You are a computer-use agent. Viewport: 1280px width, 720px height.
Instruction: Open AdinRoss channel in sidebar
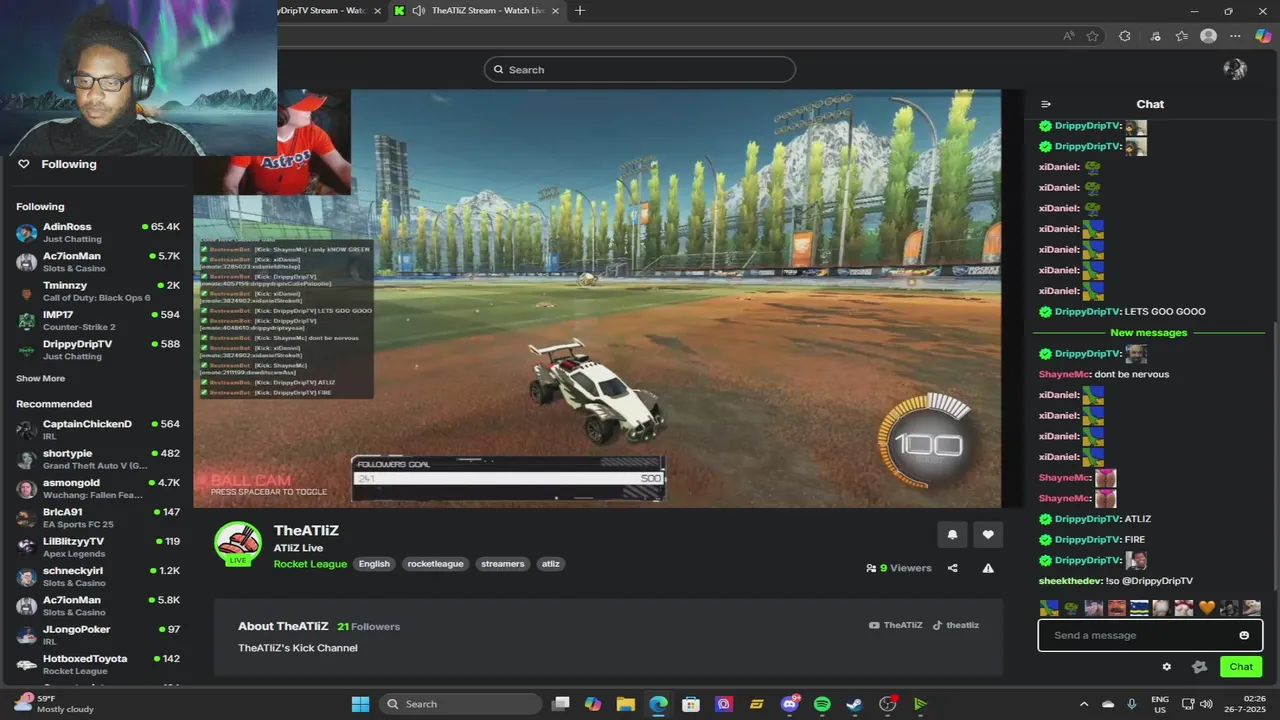(x=98, y=232)
